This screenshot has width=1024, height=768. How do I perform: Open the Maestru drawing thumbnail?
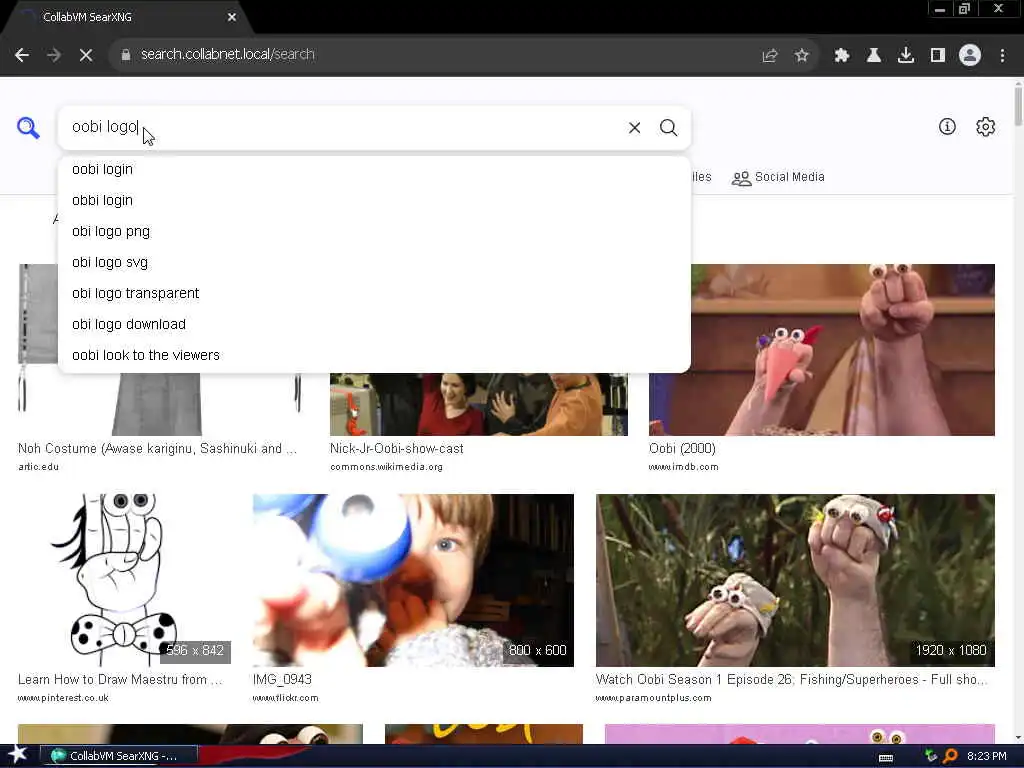click(124, 580)
